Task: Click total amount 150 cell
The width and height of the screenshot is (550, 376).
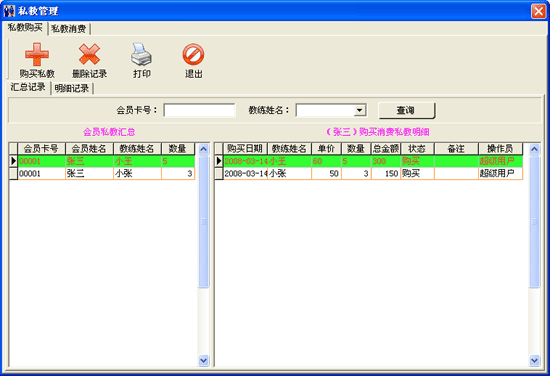Action: pyautogui.click(x=386, y=174)
